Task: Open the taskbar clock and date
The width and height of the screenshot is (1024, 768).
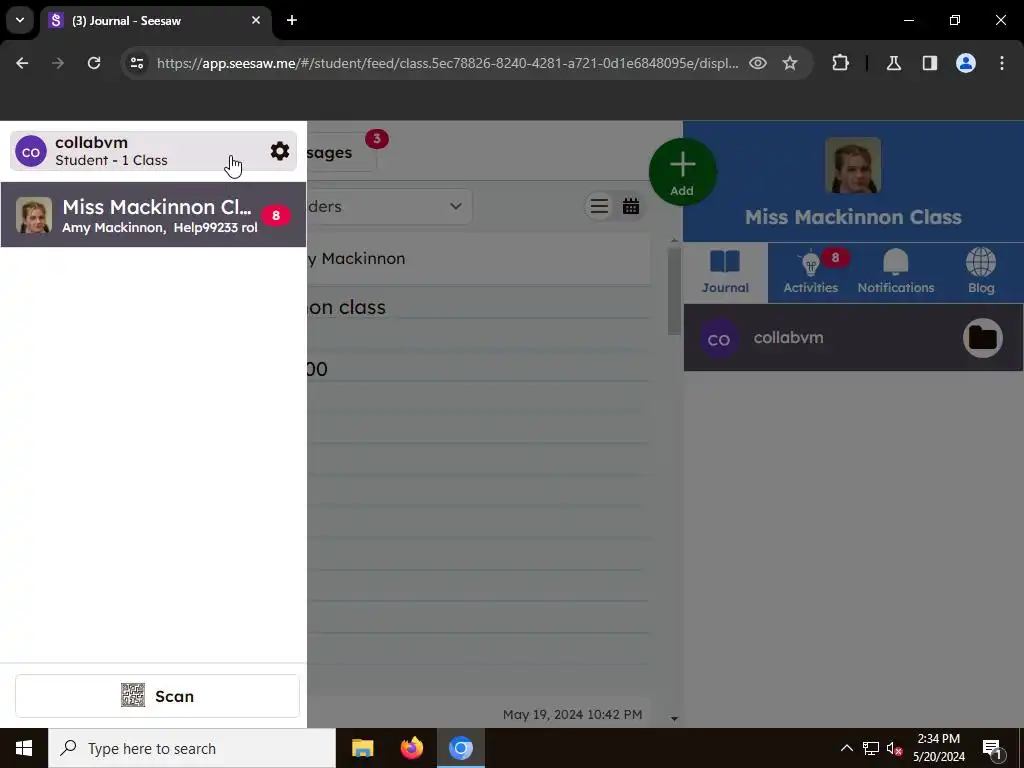Action: point(938,748)
